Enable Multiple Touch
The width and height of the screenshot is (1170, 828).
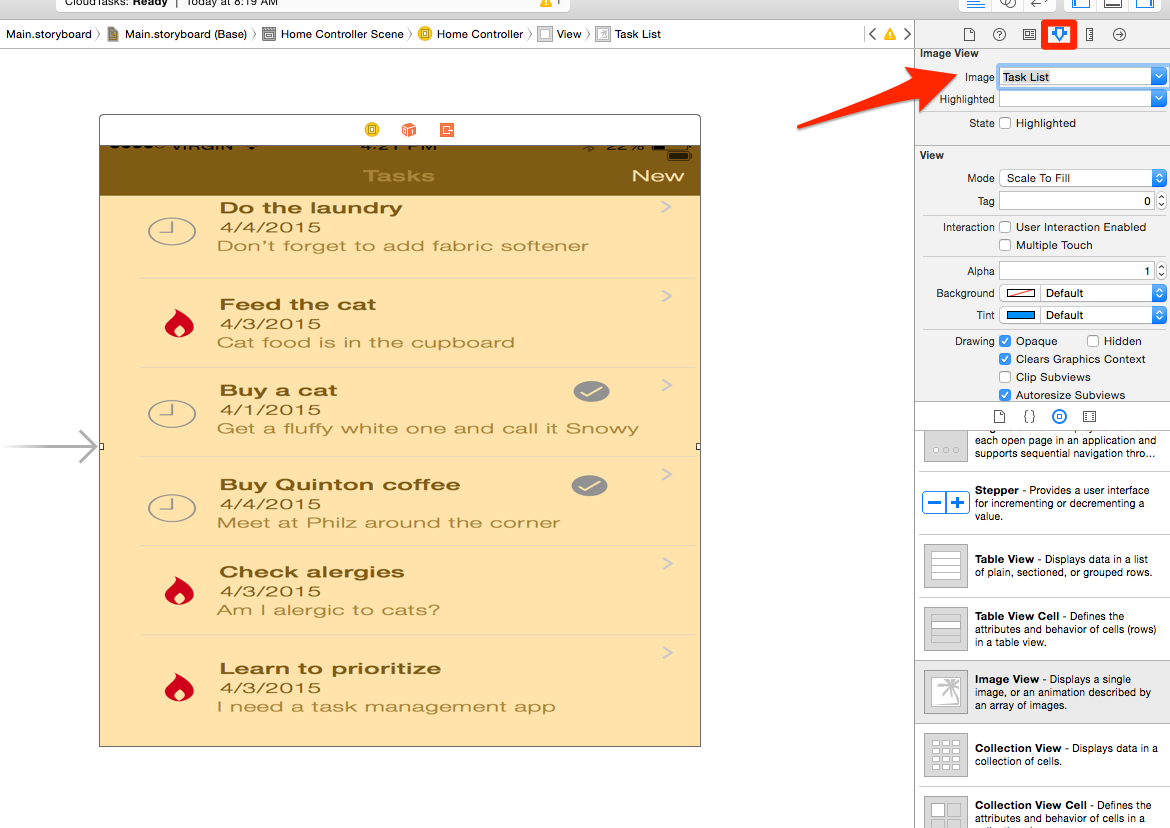pos(1005,245)
